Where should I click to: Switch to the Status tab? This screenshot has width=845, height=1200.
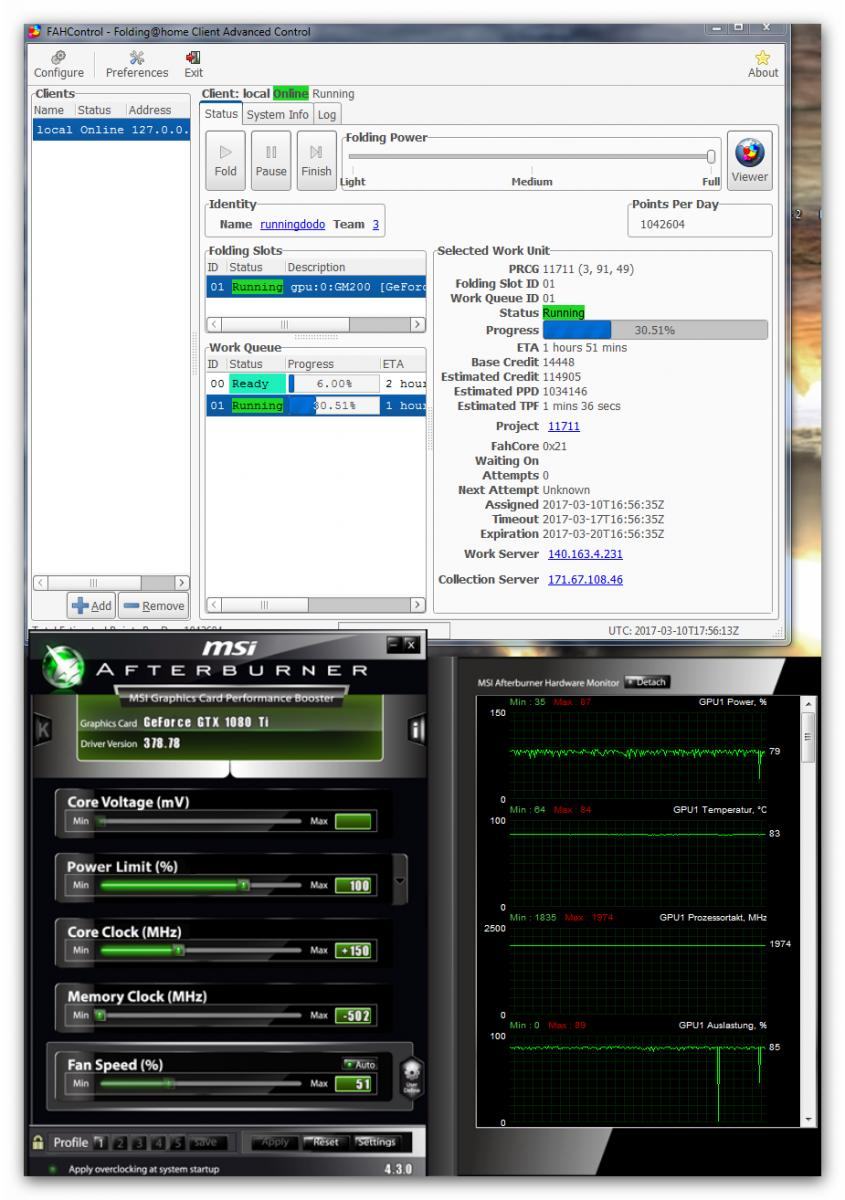pos(221,115)
